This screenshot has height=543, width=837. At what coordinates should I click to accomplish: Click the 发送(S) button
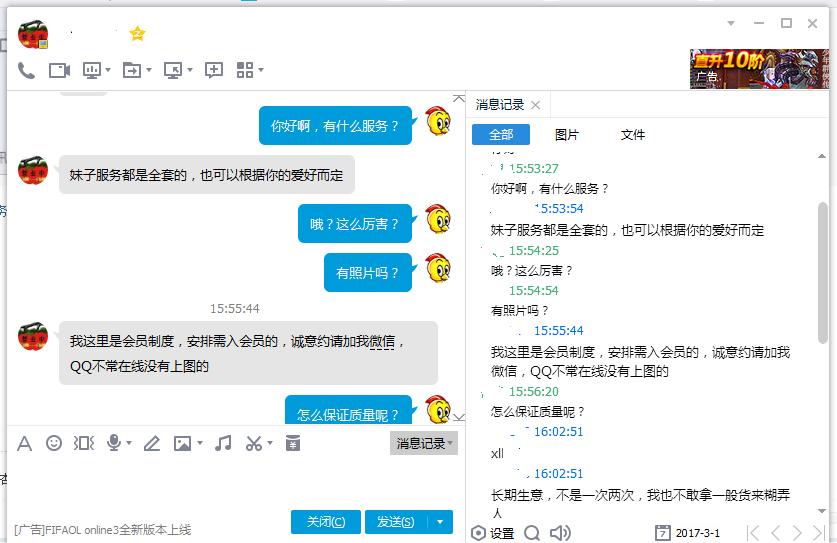point(396,522)
